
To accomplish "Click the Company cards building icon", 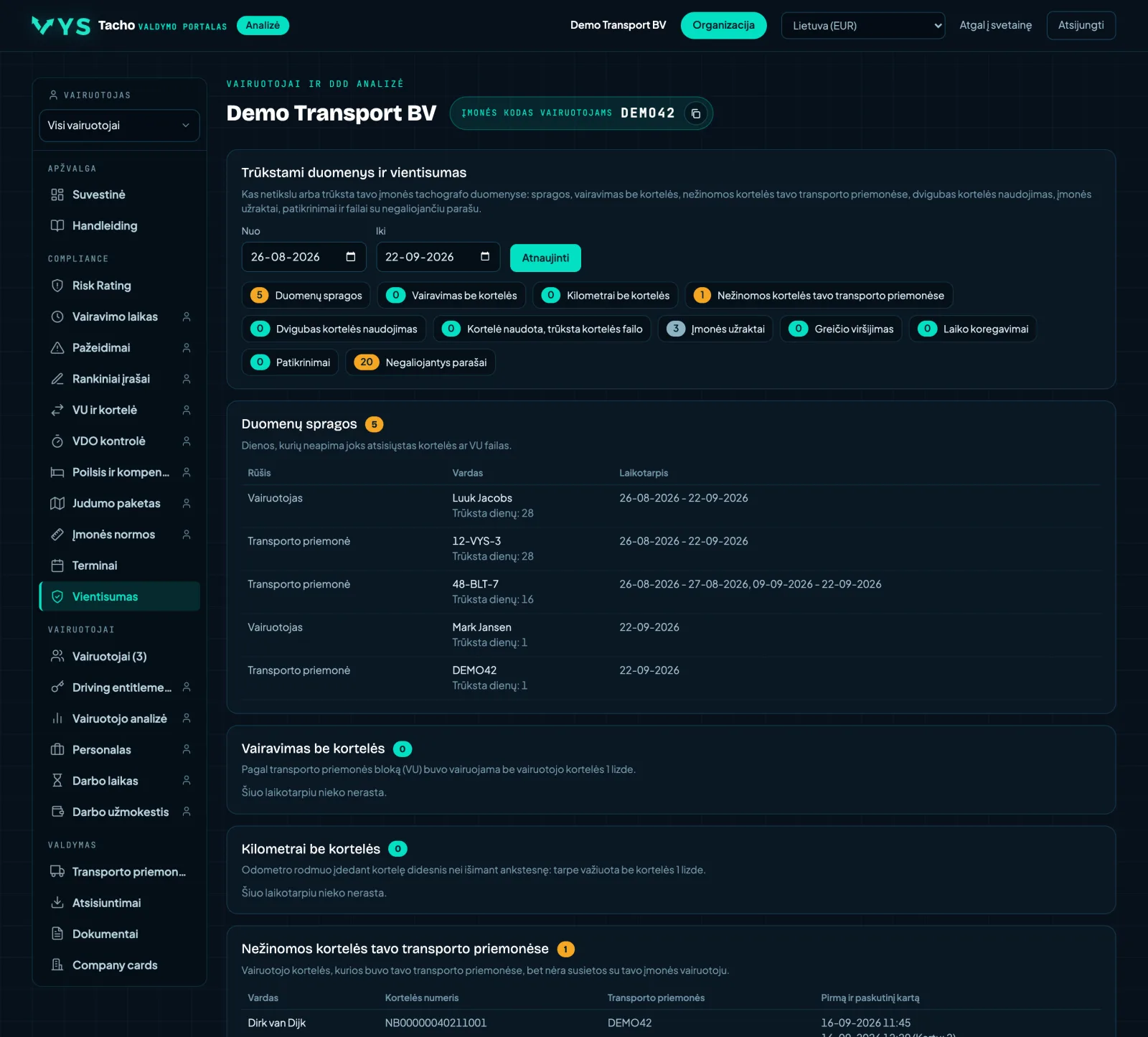I will [57, 965].
